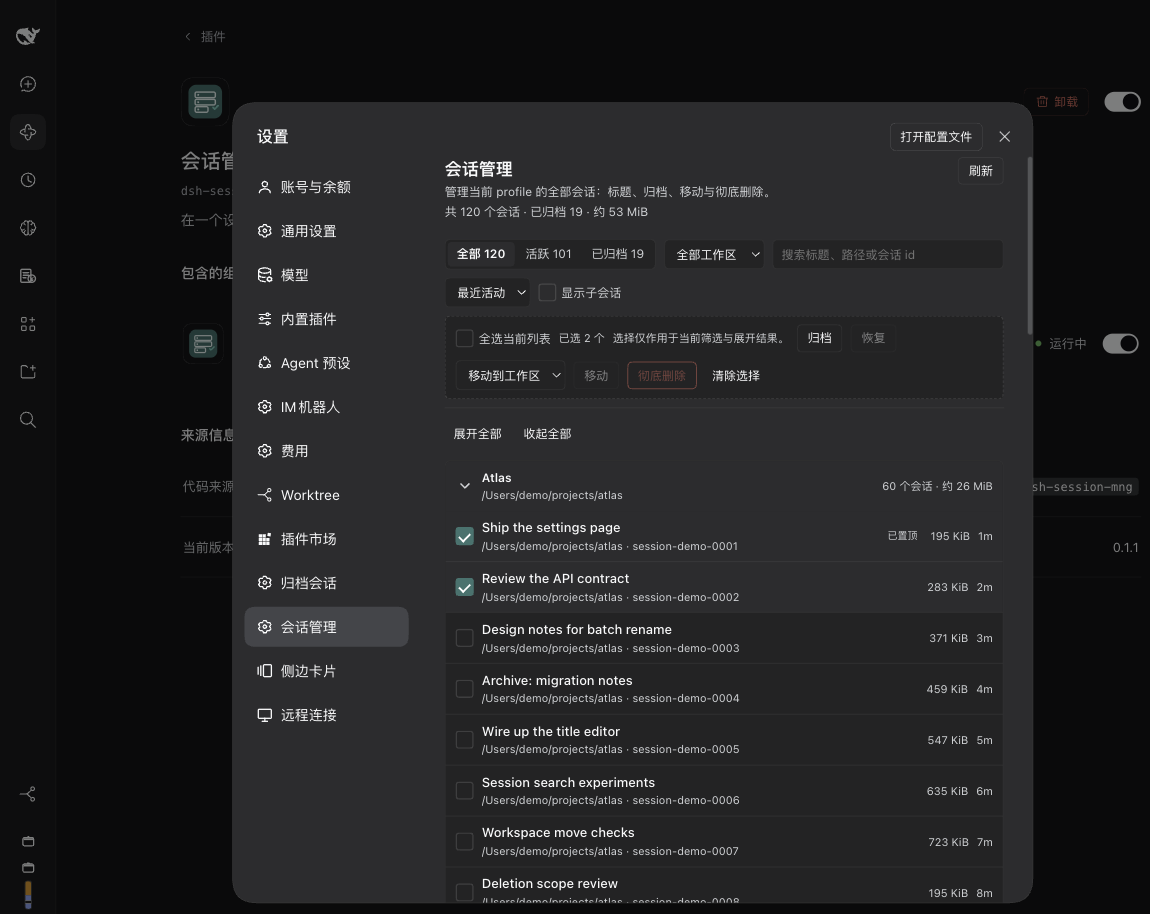Uncheck Ship the settings page session
The width and height of the screenshot is (1150, 914).
[x=464, y=536]
